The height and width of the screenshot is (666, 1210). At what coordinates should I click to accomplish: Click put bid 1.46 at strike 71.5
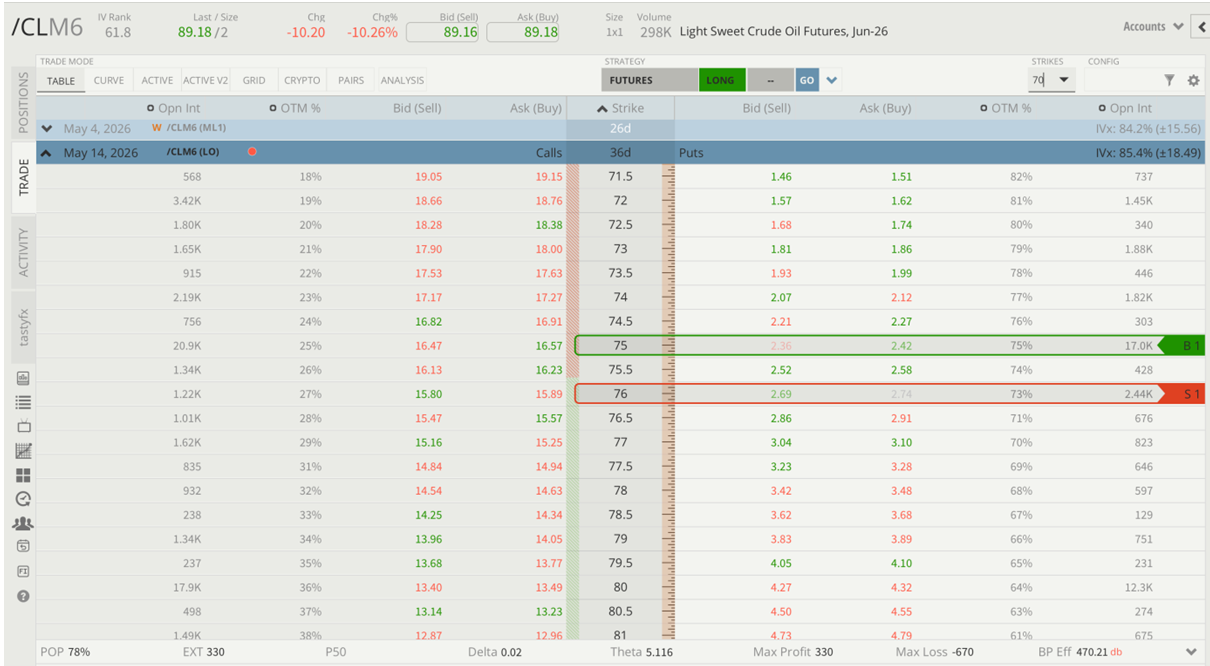coord(781,177)
